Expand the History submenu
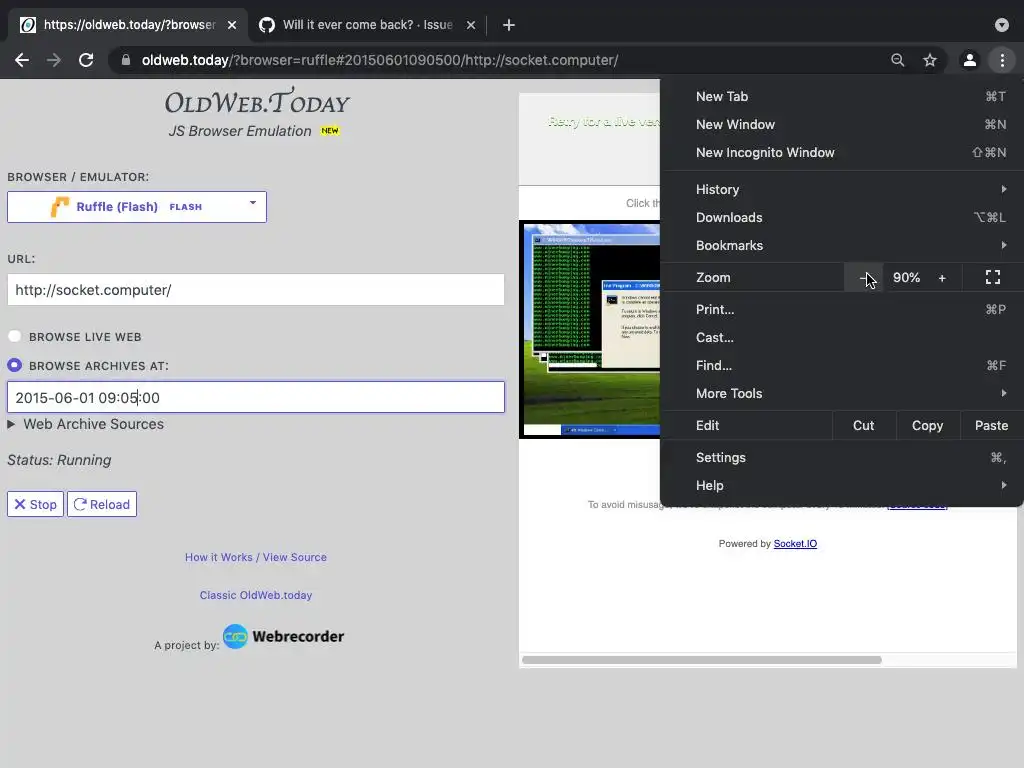Image resolution: width=1024 pixels, height=768 pixels. 842,189
